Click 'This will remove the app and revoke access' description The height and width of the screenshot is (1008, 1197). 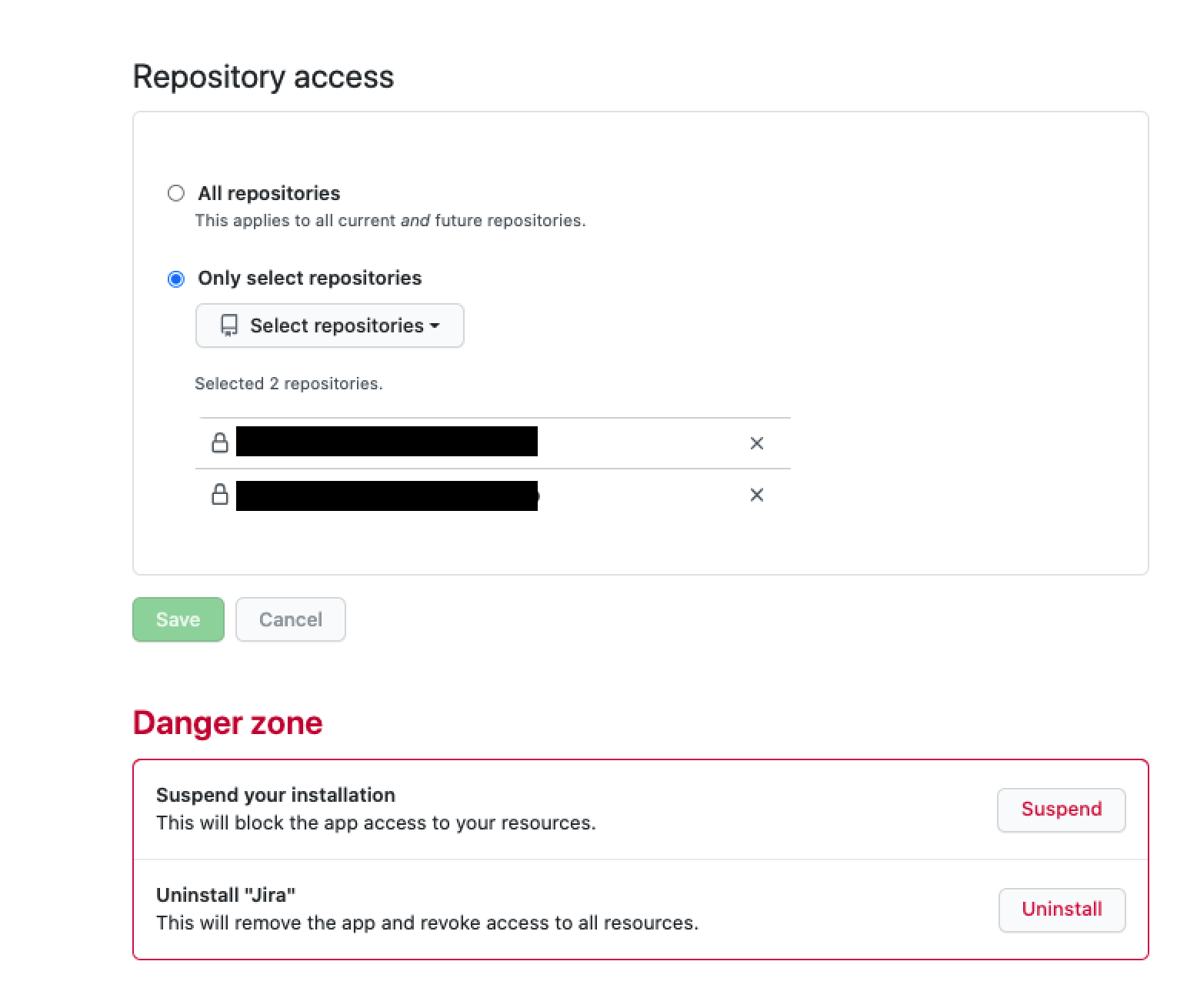pyautogui.click(x=428, y=923)
